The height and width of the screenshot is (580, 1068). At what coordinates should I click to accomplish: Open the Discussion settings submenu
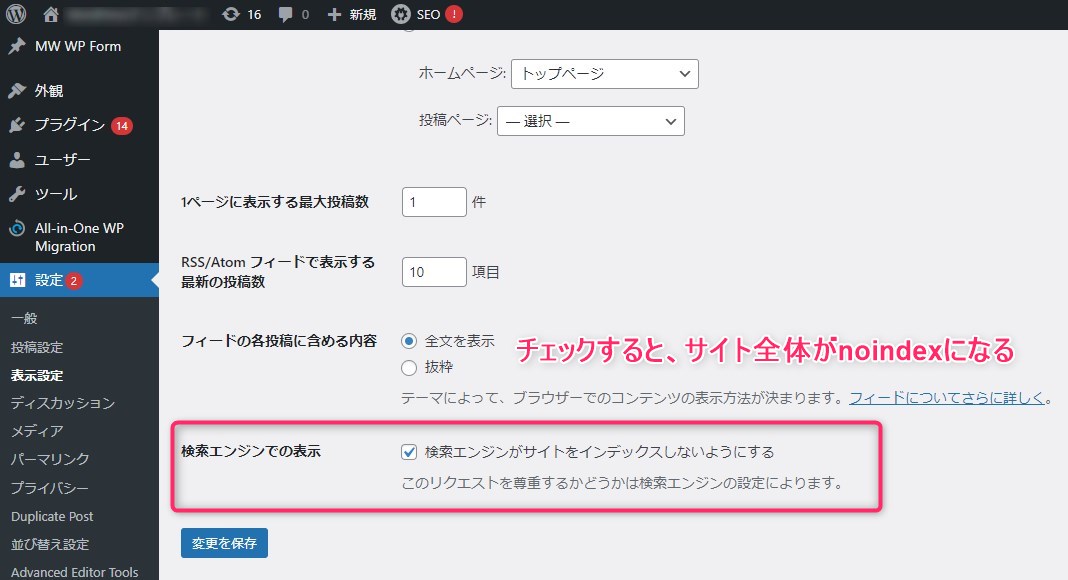[x=63, y=403]
